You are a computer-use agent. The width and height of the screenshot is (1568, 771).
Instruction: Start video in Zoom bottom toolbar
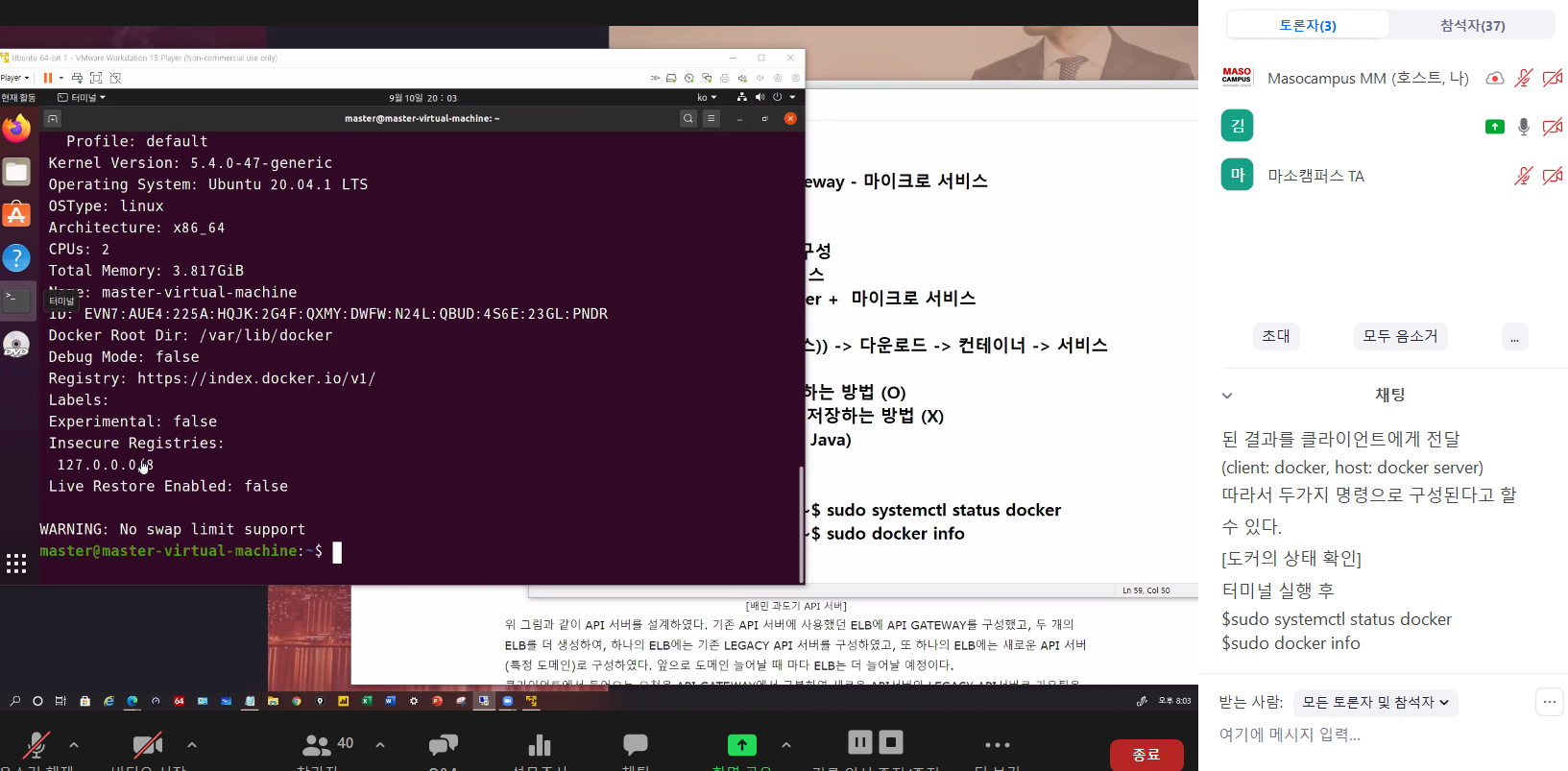(x=147, y=745)
